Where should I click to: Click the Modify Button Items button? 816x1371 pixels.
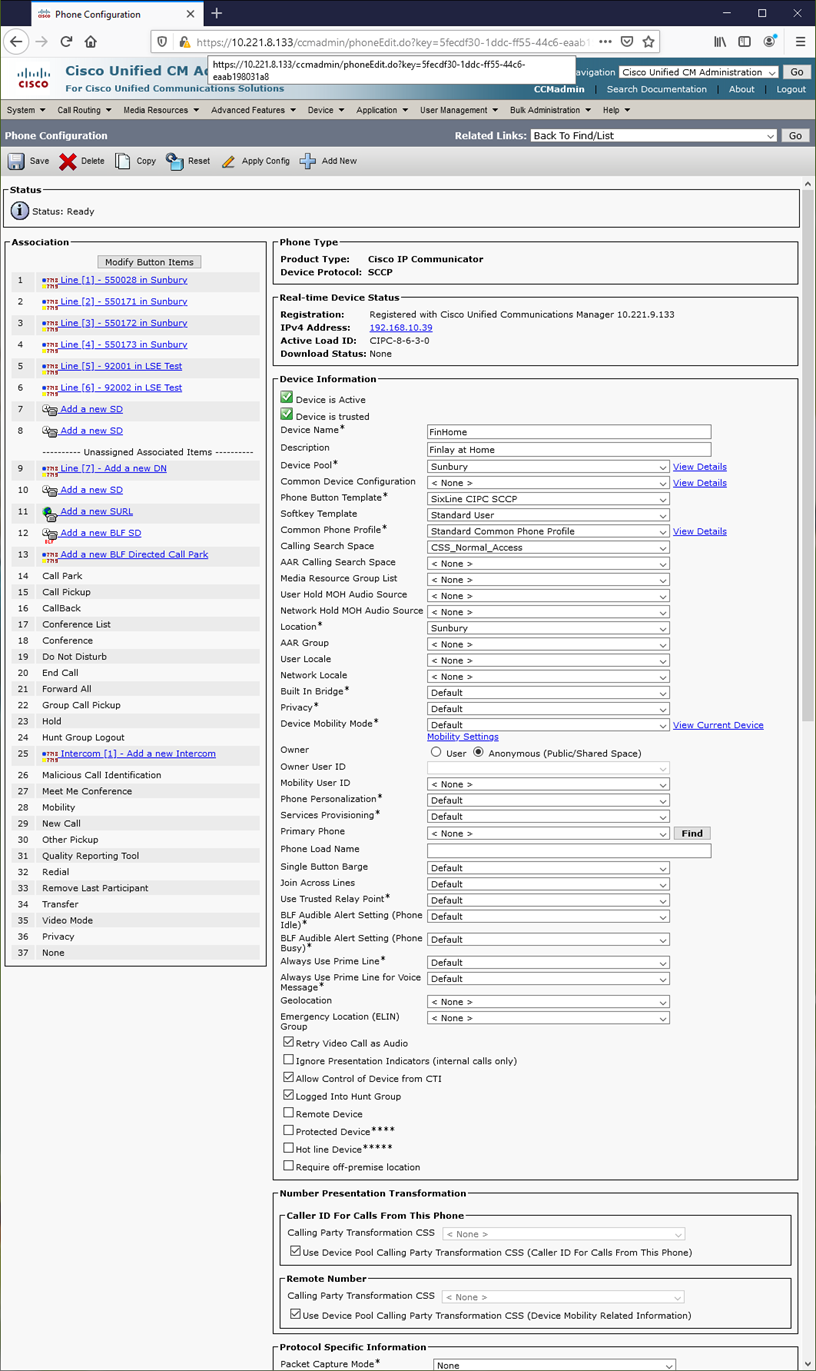pyautogui.click(x=150, y=262)
